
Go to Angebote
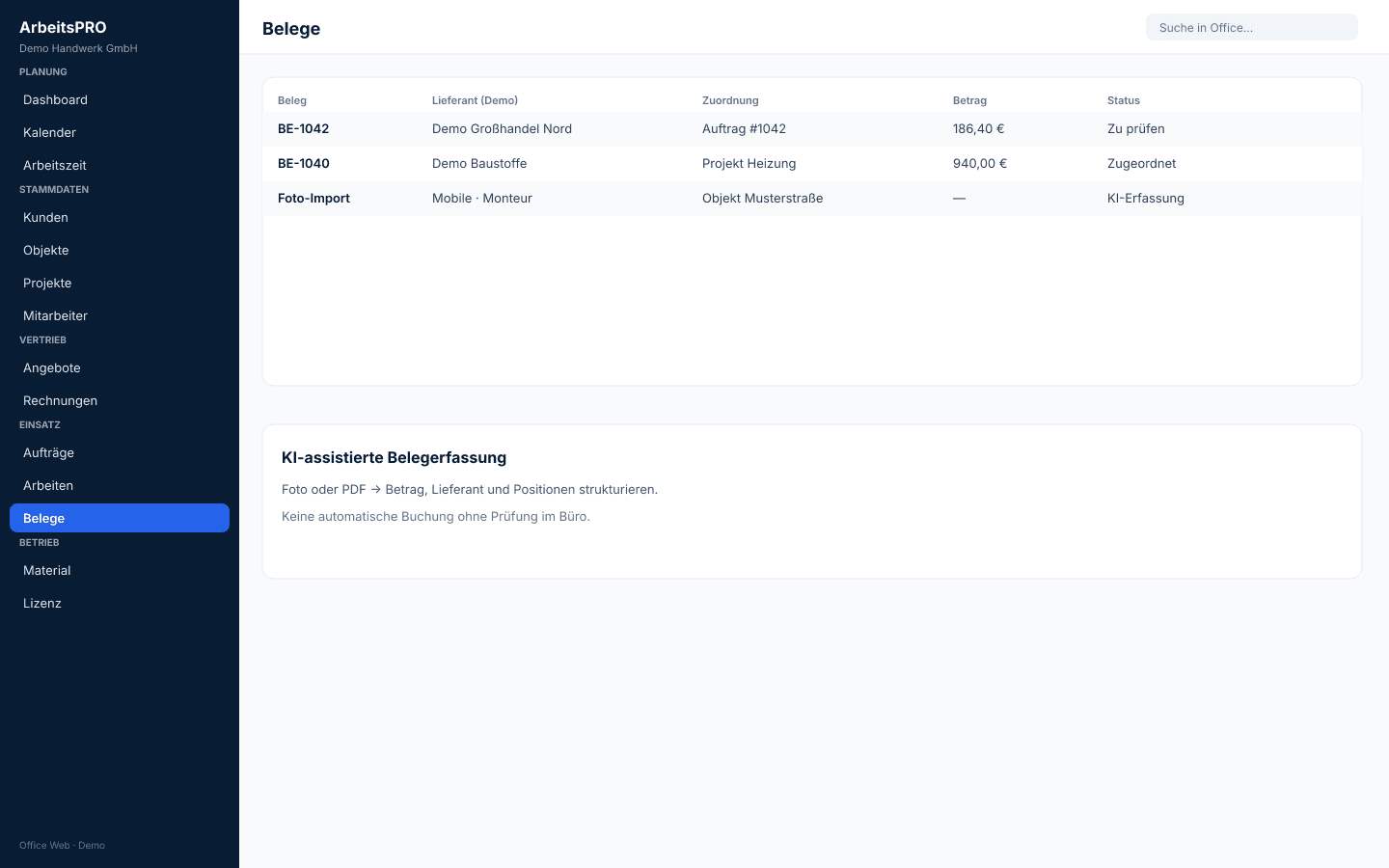coord(120,368)
